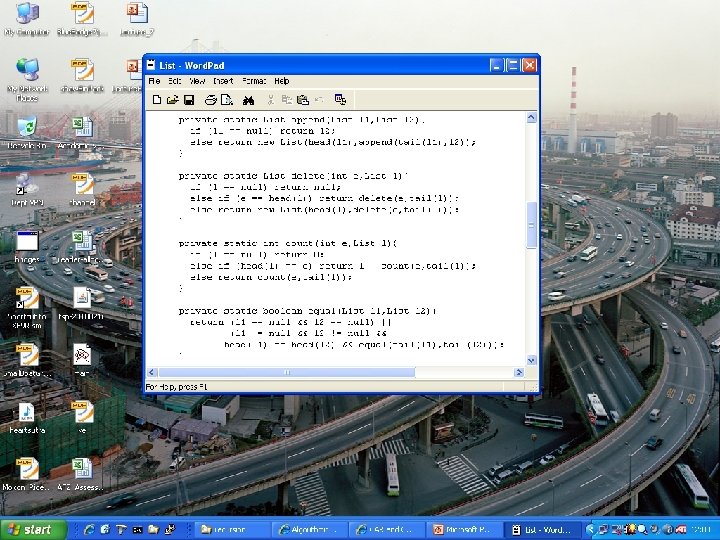Select the Images window-style desktop icon

tap(27, 247)
